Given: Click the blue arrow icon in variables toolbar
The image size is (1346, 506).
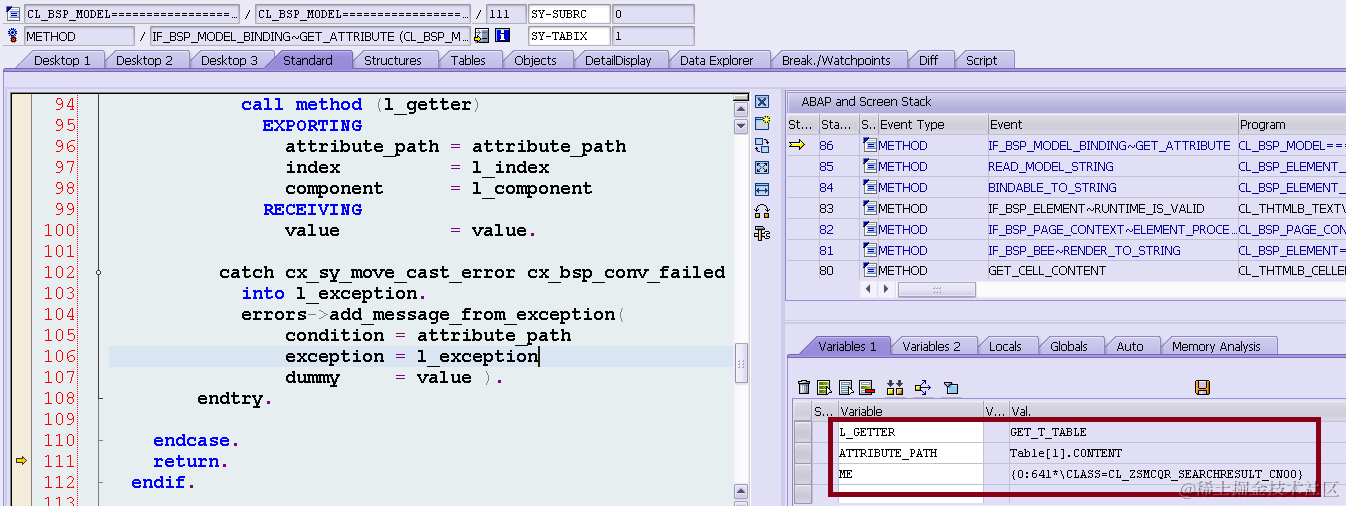Looking at the screenshot, I should pyautogui.click(x=923, y=387).
